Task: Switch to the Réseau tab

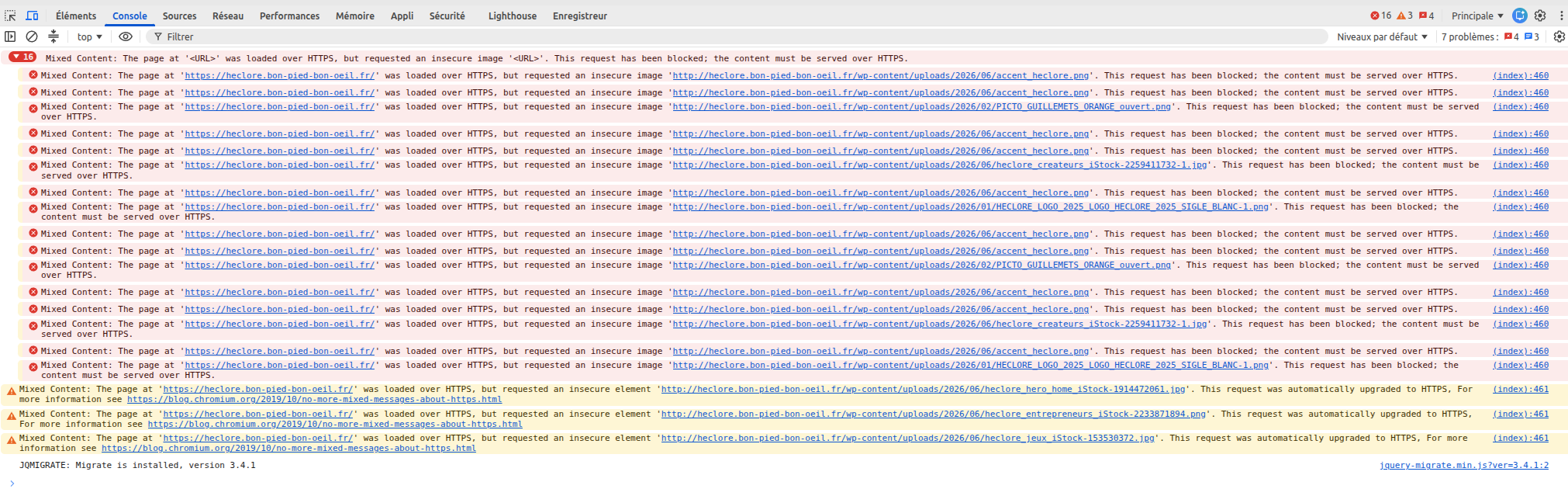Action: point(228,16)
